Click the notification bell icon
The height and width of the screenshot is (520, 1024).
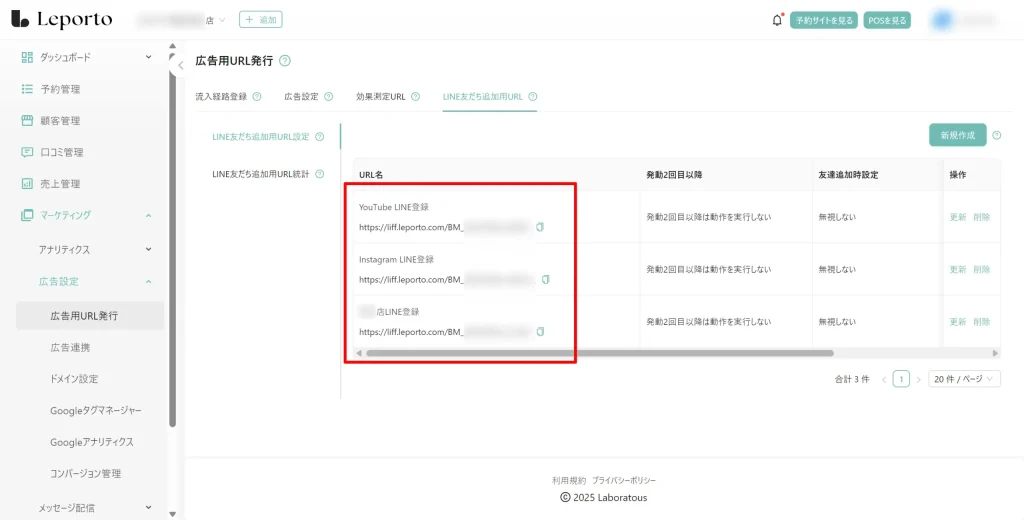tap(777, 20)
